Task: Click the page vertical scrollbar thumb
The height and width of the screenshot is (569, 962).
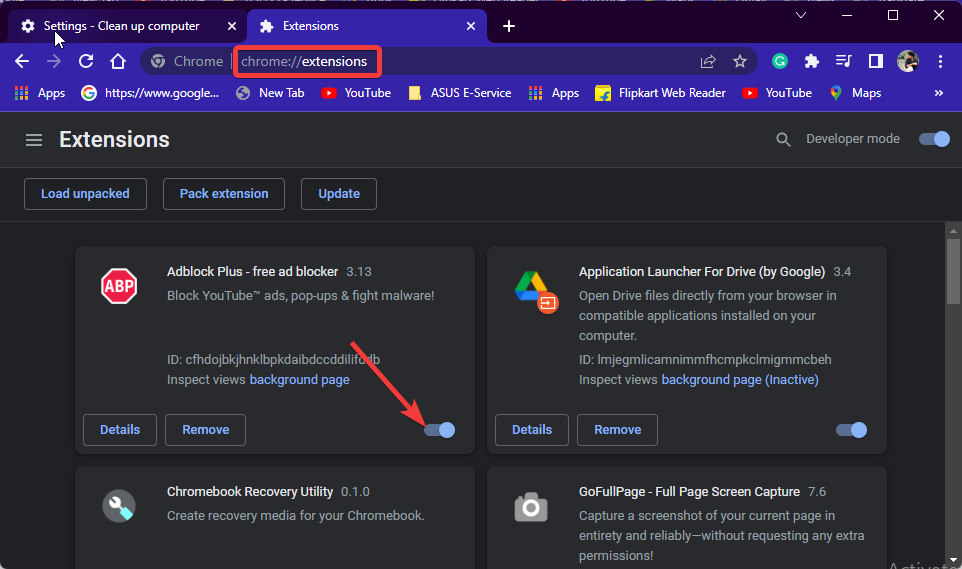Action: (x=953, y=271)
